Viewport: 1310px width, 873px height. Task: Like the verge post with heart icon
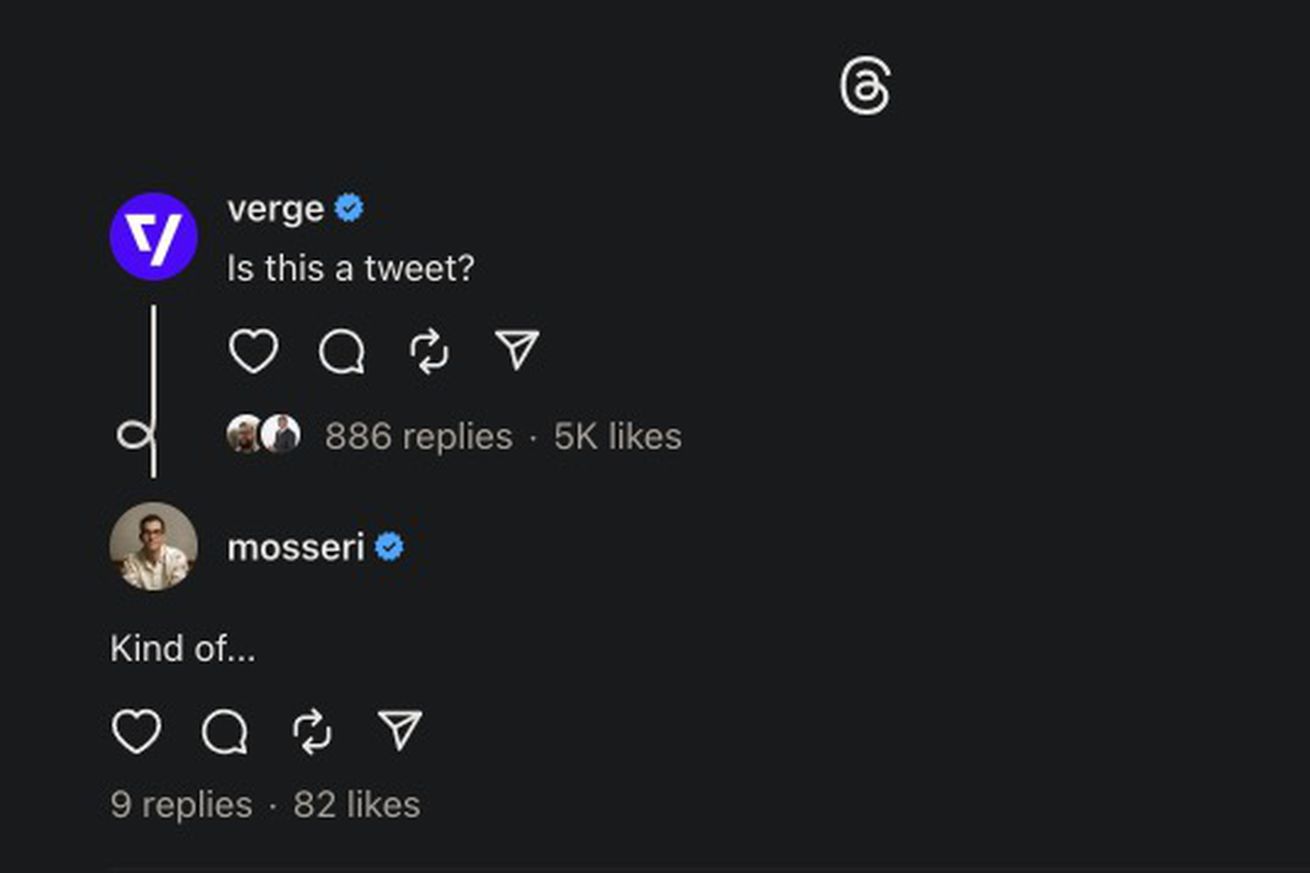point(253,351)
